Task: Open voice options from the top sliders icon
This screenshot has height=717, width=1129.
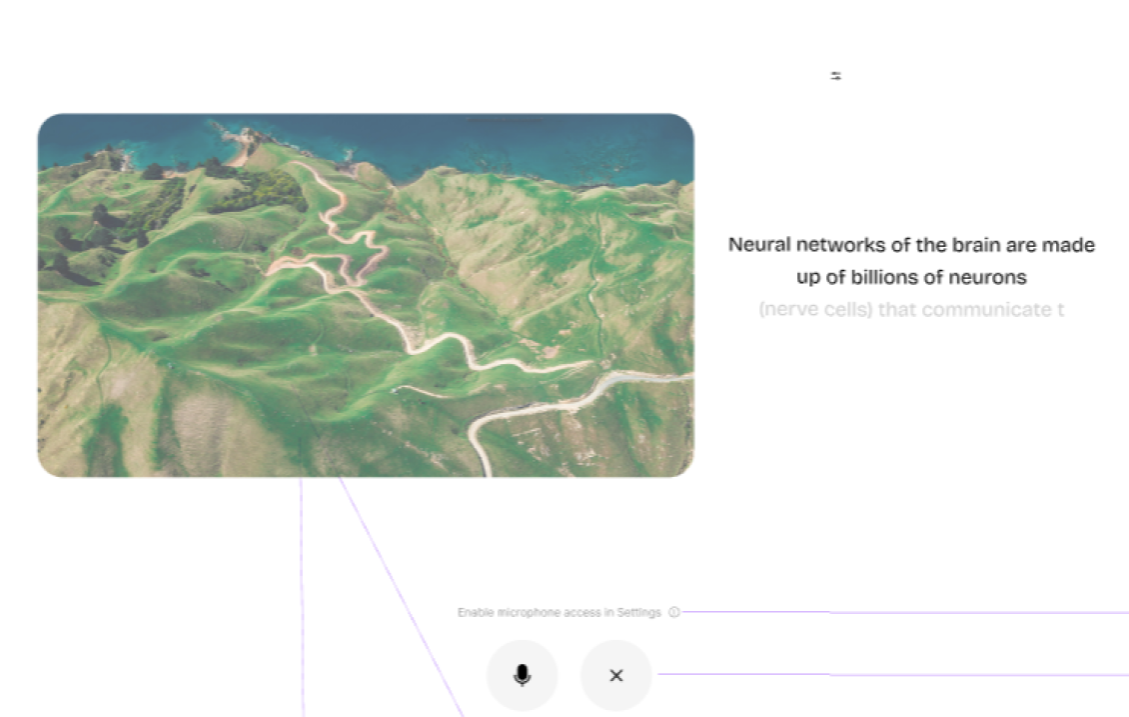Action: pos(836,75)
